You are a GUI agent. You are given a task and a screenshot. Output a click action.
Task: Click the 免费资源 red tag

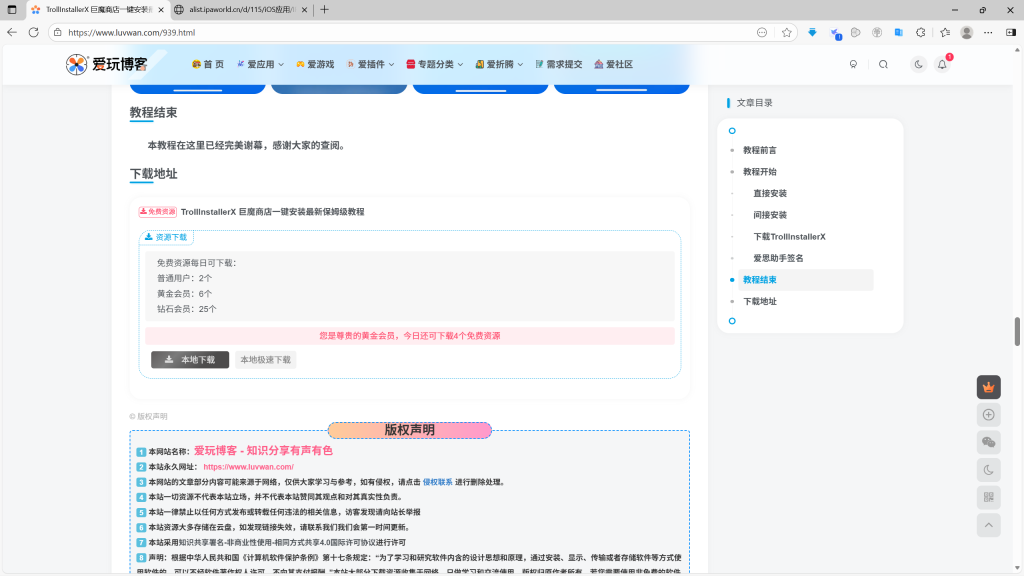[157, 212]
